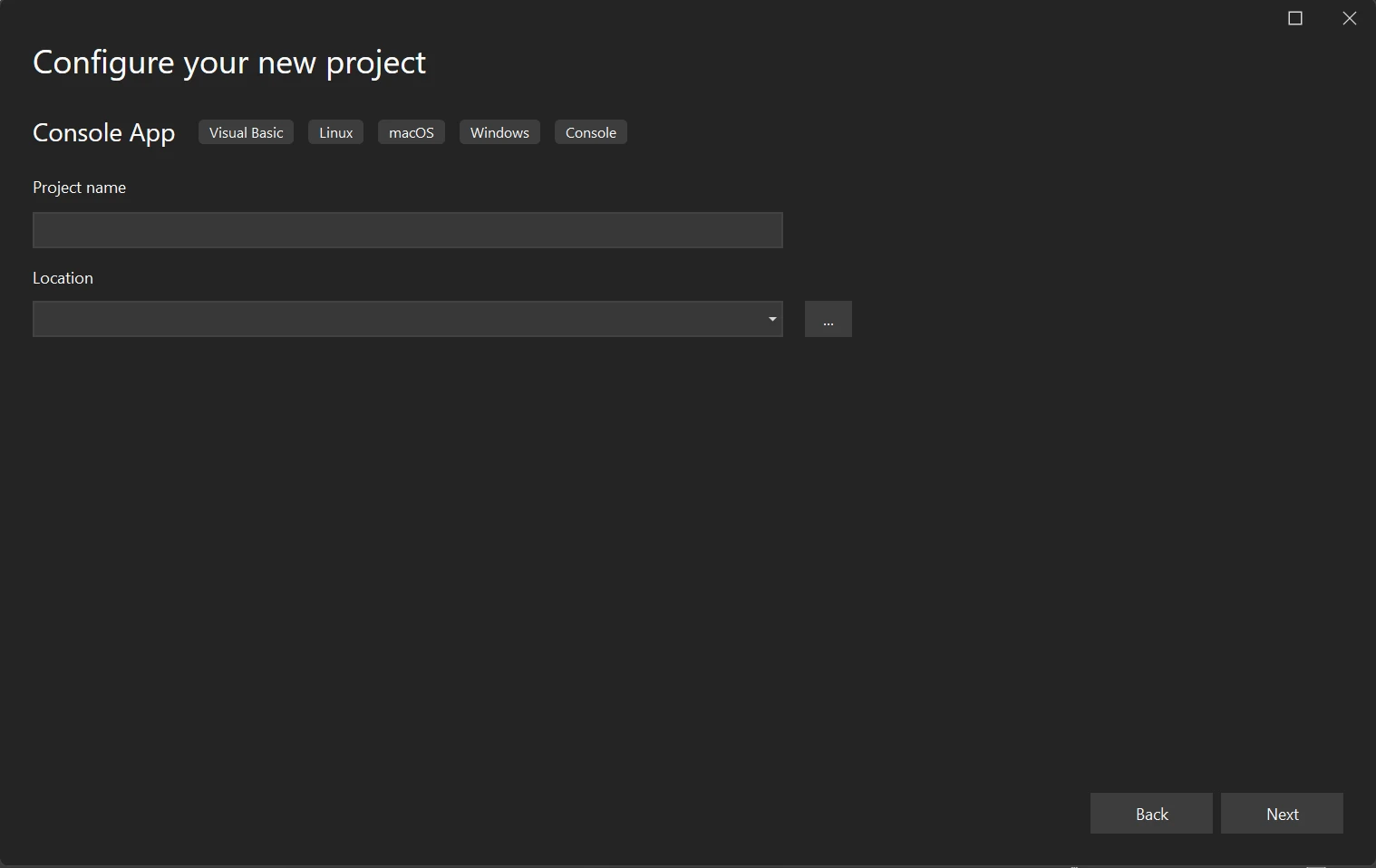The image size is (1376, 868).
Task: Click the Linux platform tag
Action: pos(335,132)
